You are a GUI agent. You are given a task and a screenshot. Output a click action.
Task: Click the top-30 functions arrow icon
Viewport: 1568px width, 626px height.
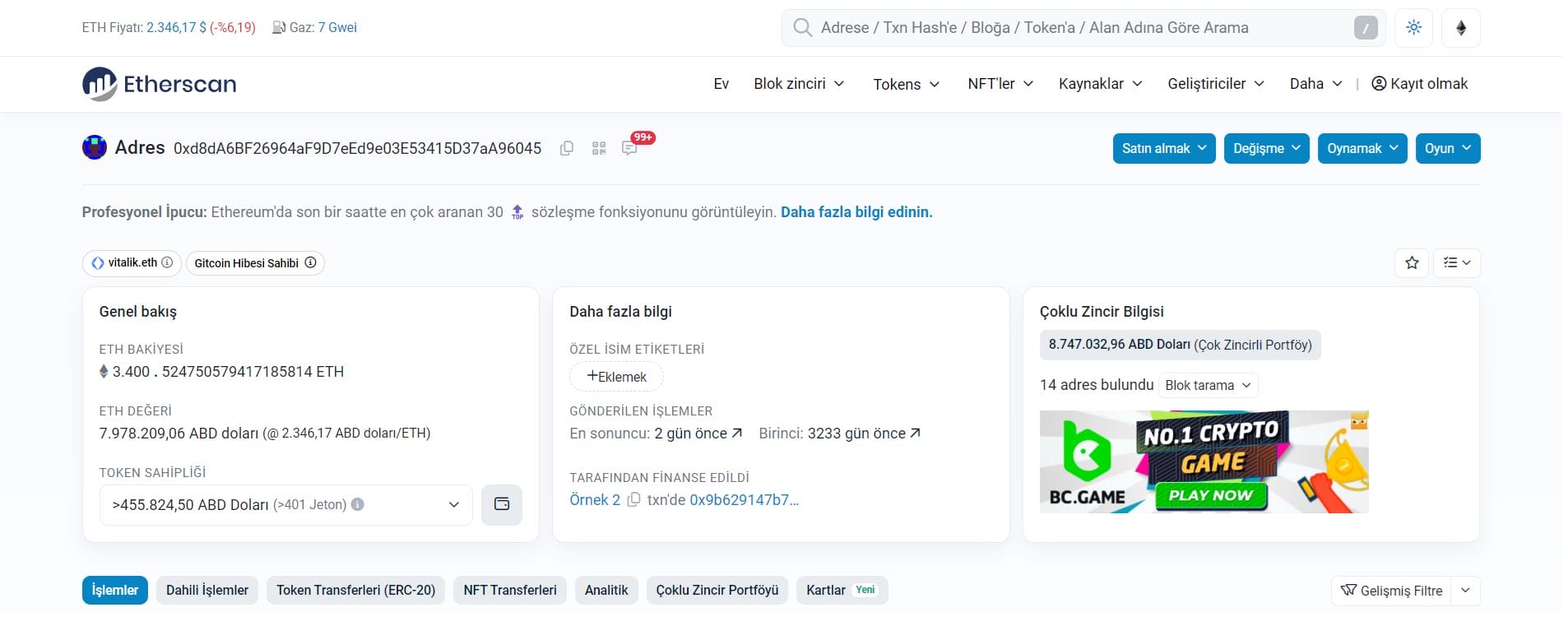click(x=517, y=212)
